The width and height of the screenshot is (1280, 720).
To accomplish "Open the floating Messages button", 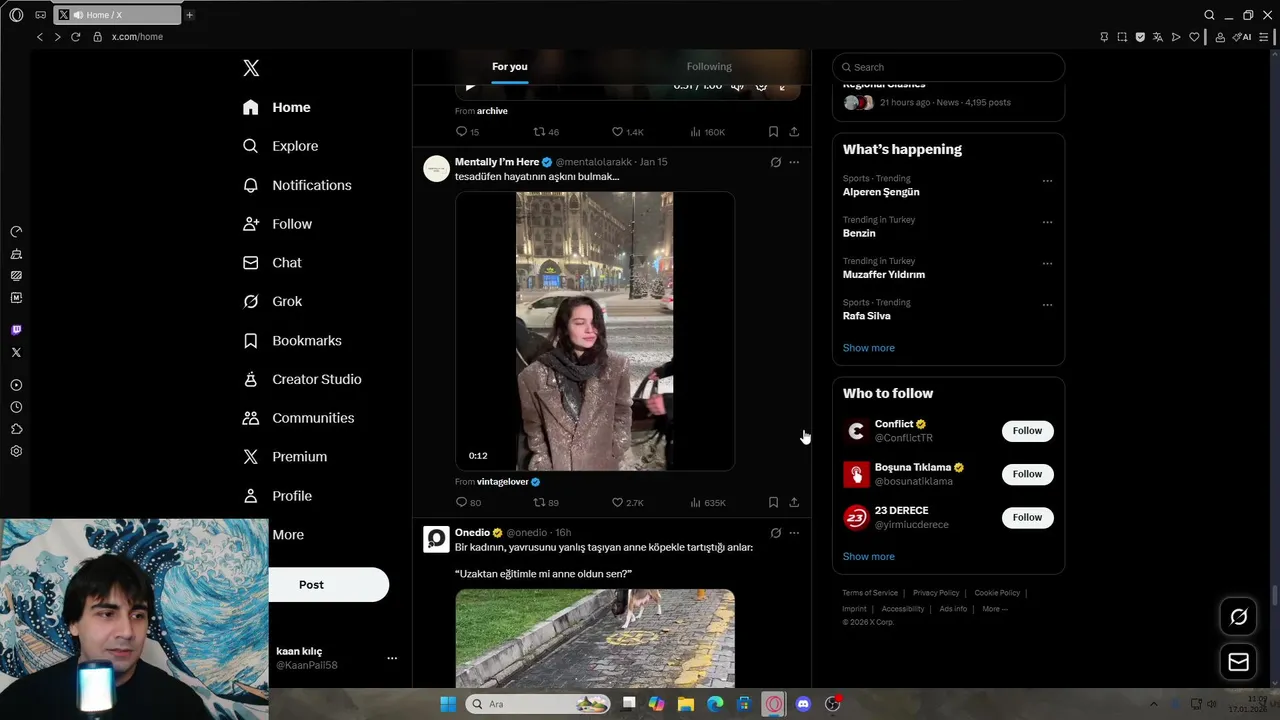I will [1238, 662].
